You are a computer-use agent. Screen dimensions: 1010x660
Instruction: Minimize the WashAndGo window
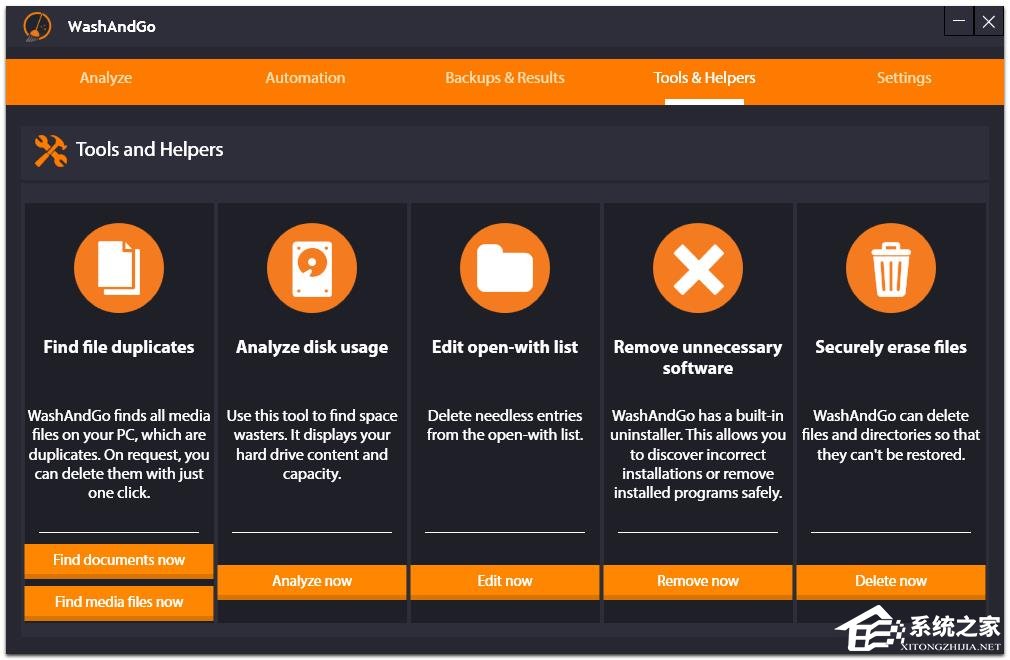point(958,22)
